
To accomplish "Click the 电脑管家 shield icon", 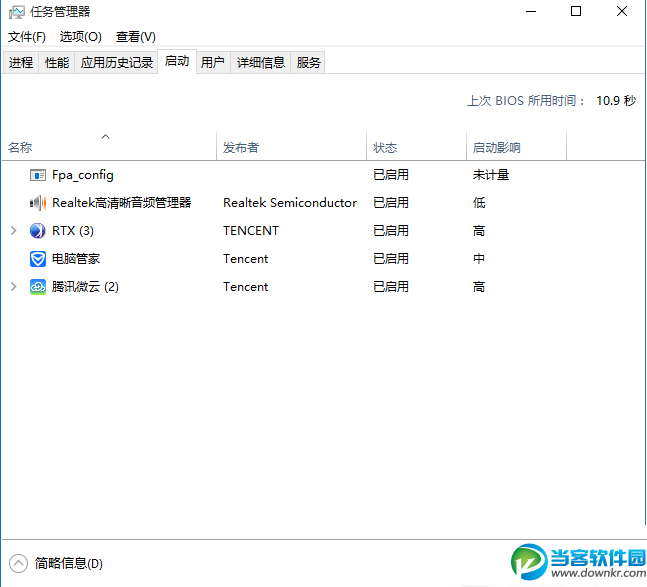I will pos(38,259).
